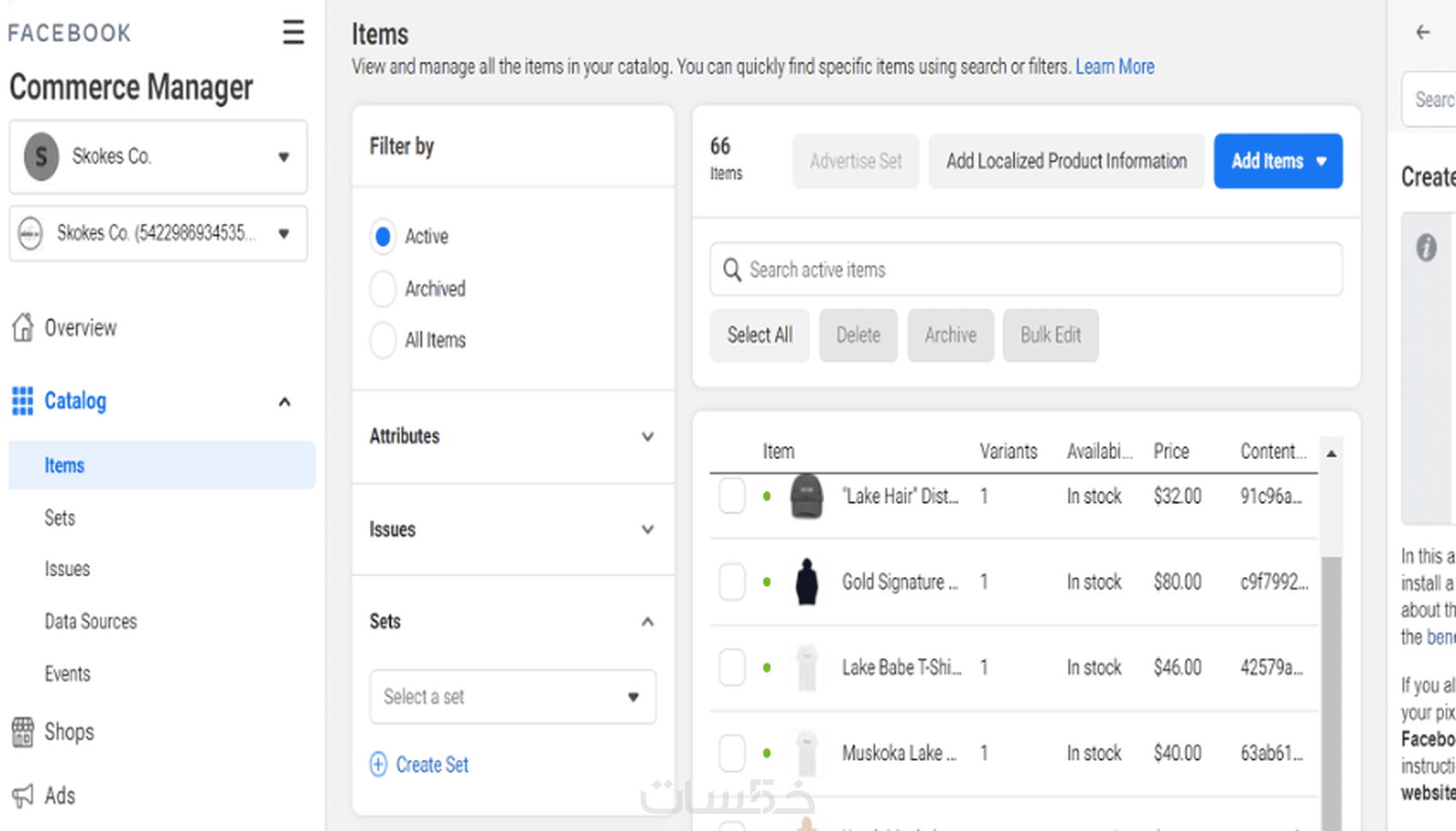This screenshot has height=831, width=1456.
Task: Click the Overview home icon
Action: [x=23, y=327]
